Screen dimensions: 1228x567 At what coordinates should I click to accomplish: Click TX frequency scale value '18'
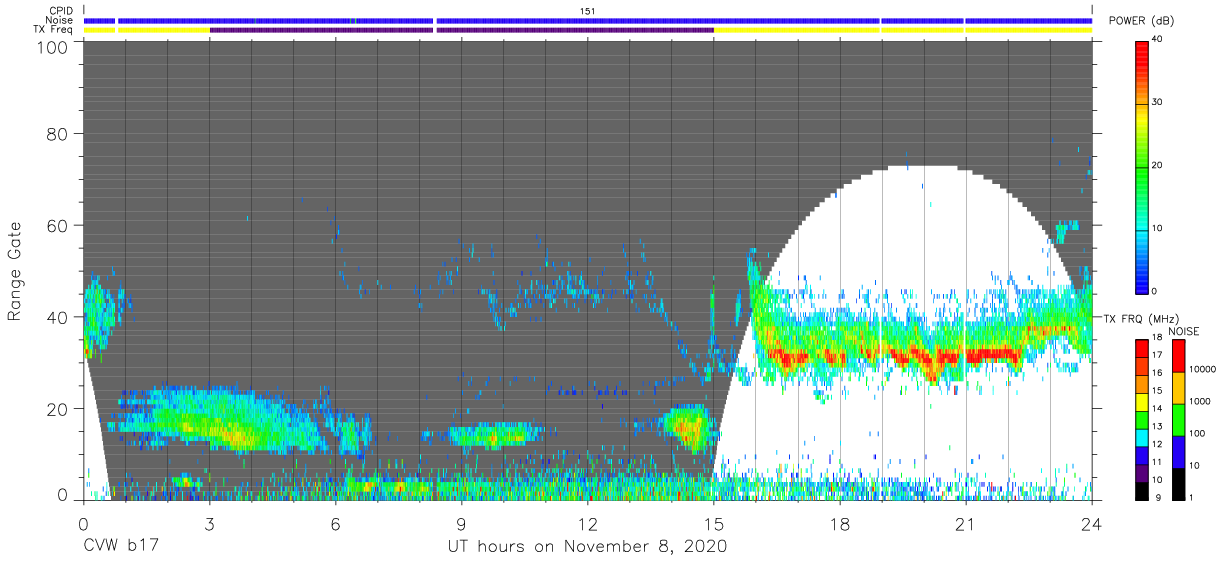click(1156, 338)
